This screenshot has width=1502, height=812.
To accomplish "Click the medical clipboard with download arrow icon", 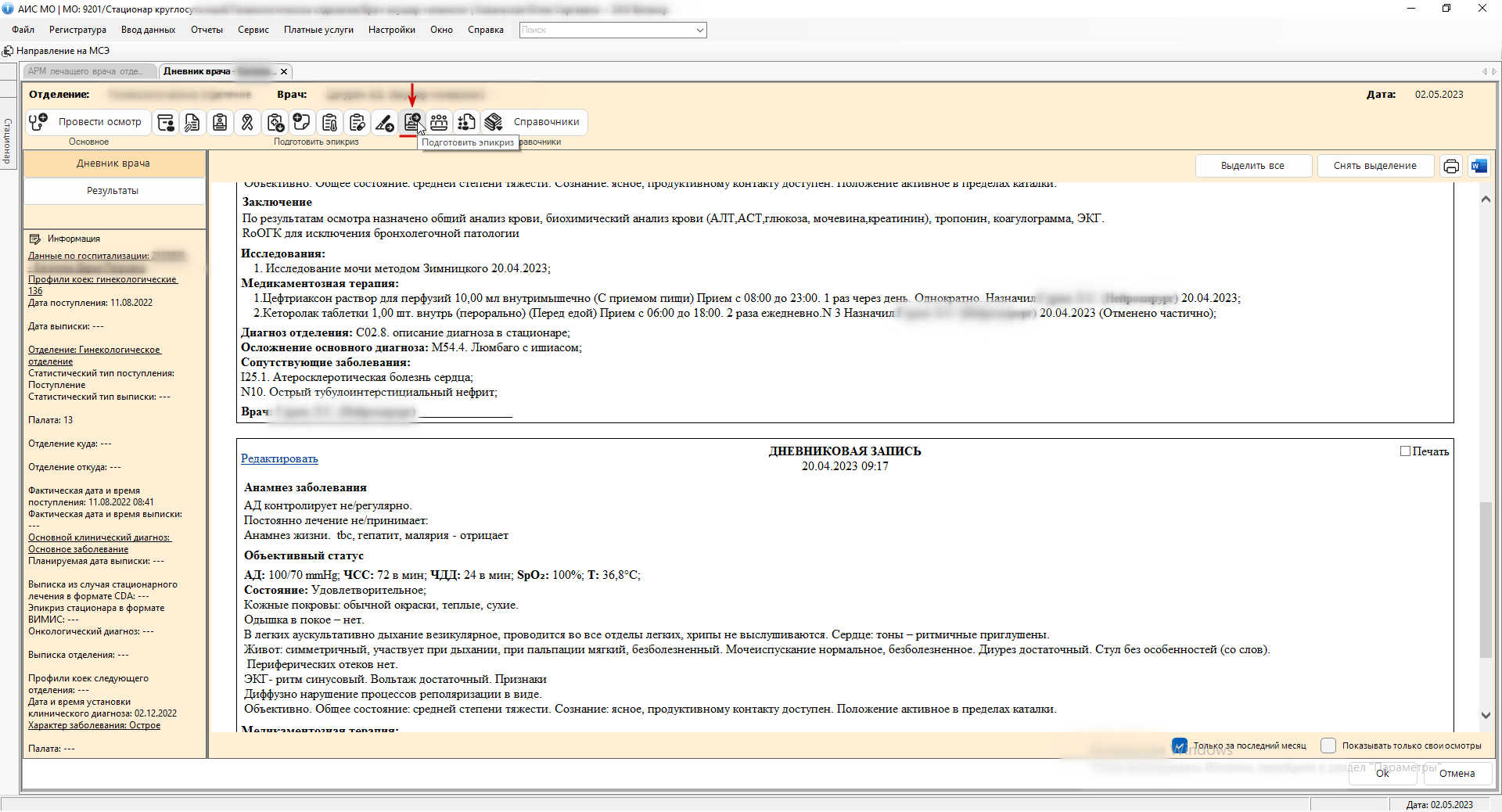I will coord(275,122).
